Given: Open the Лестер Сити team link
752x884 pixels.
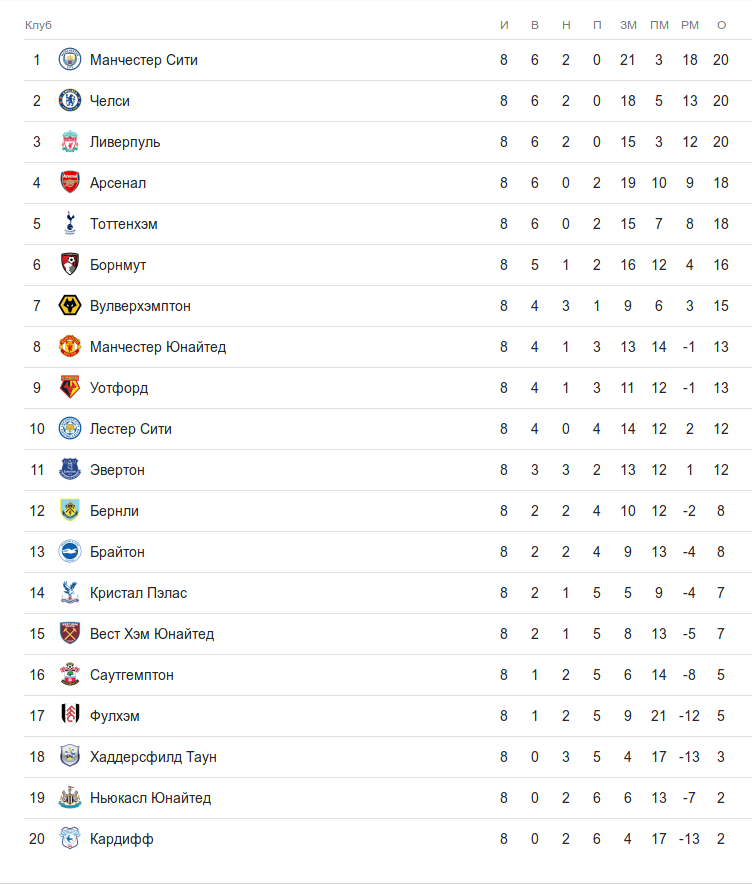Looking at the screenshot, I should 131,429.
